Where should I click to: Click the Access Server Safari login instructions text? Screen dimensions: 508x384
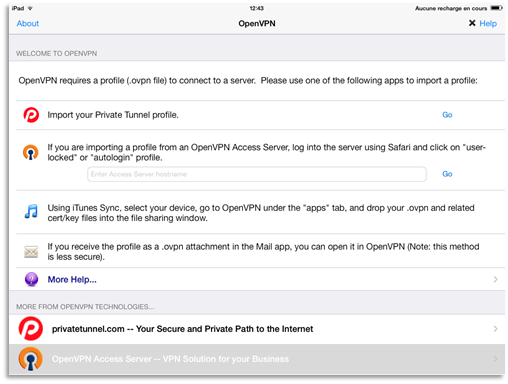point(267,152)
